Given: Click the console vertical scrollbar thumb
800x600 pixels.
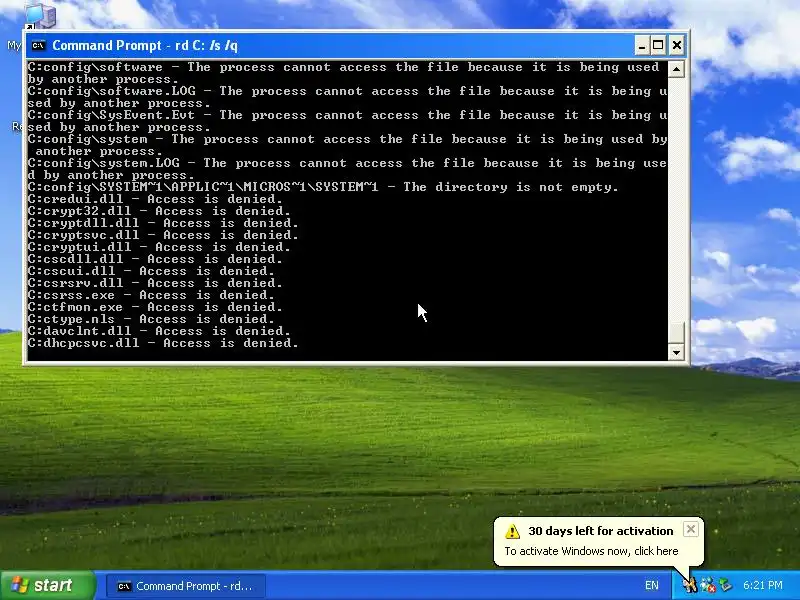Looking at the screenshot, I should 676,333.
